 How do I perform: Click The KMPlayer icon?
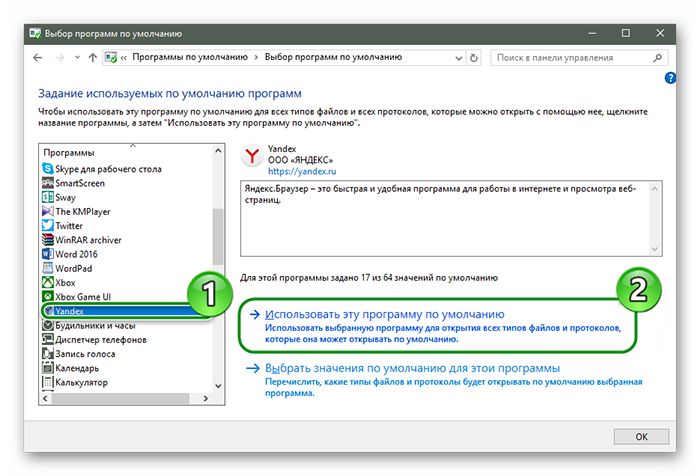click(47, 211)
